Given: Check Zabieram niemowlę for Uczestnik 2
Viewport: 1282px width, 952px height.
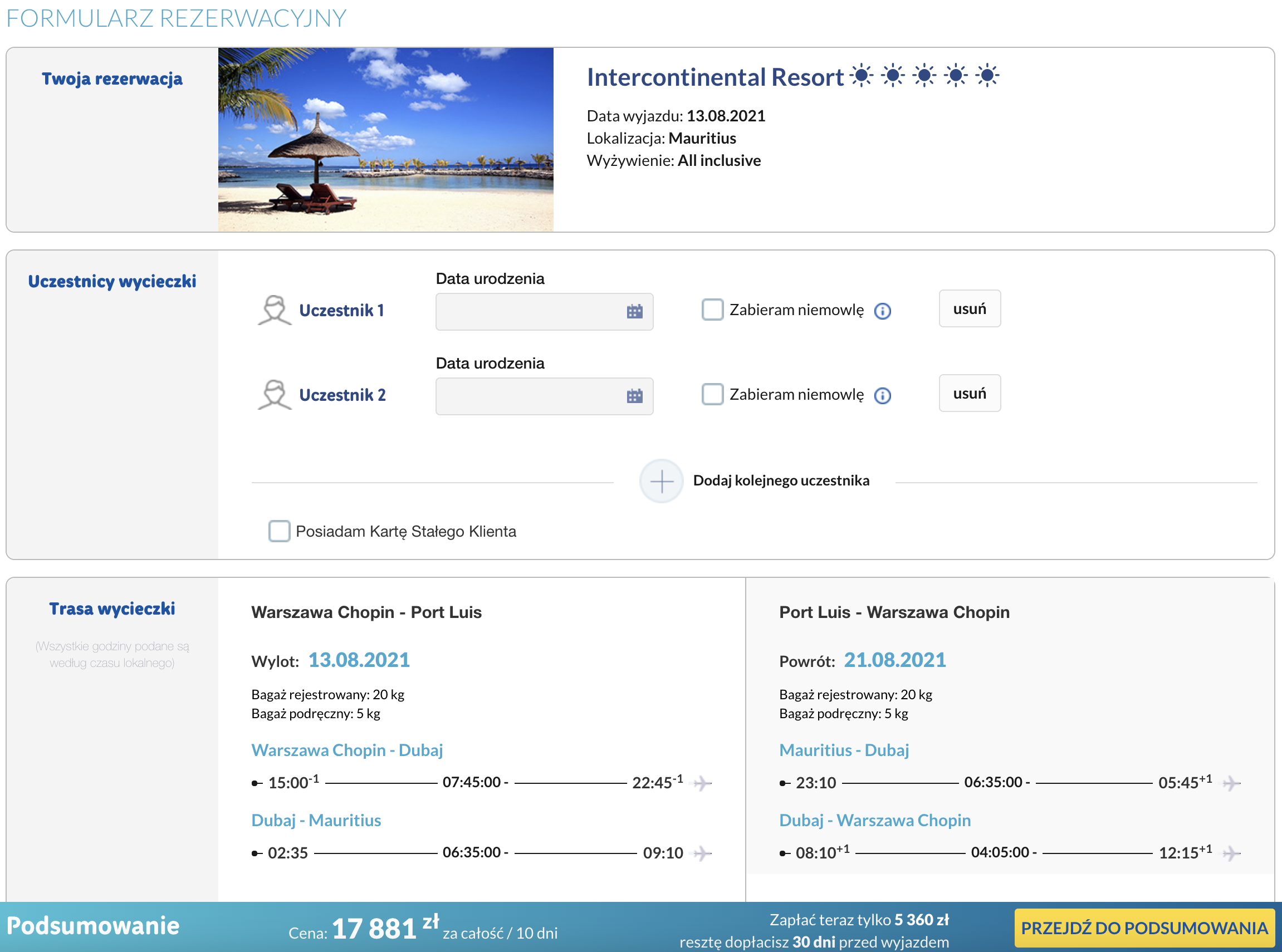Looking at the screenshot, I should 712,394.
